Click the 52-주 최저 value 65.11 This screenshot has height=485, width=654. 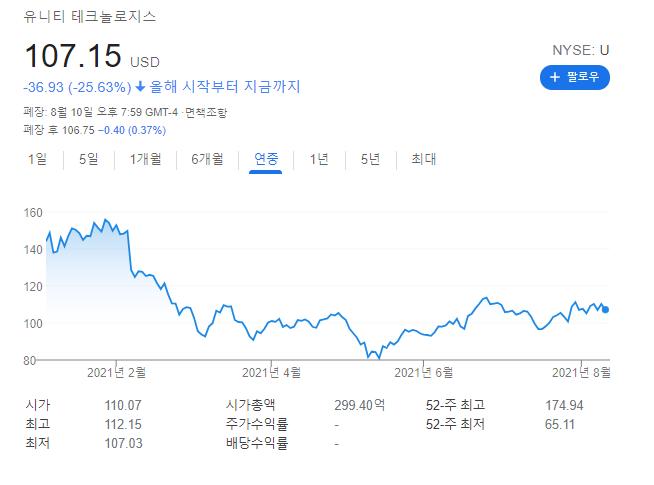pos(560,425)
